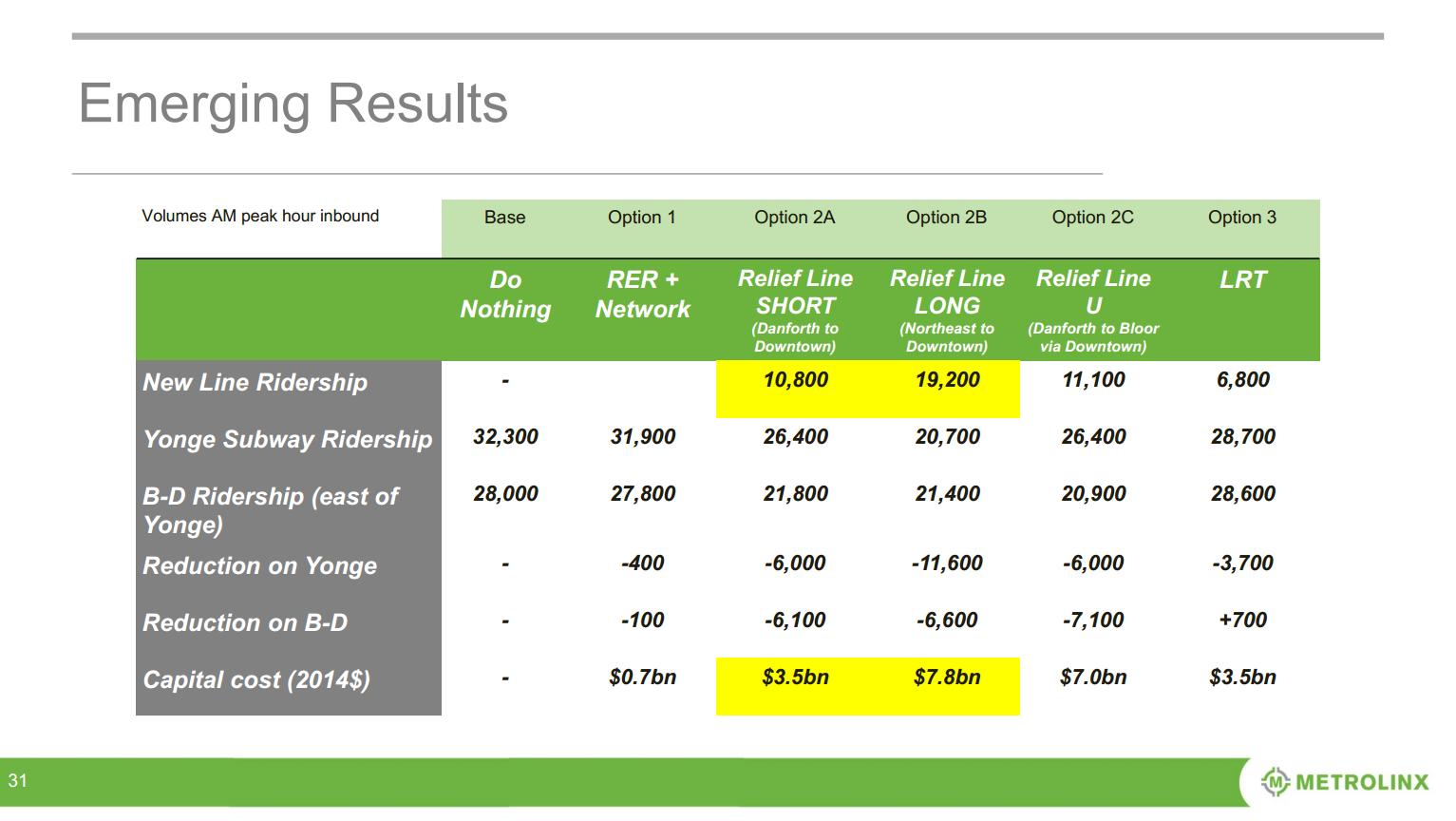
Task: Click the LRT column heading
Action: click(x=1242, y=280)
